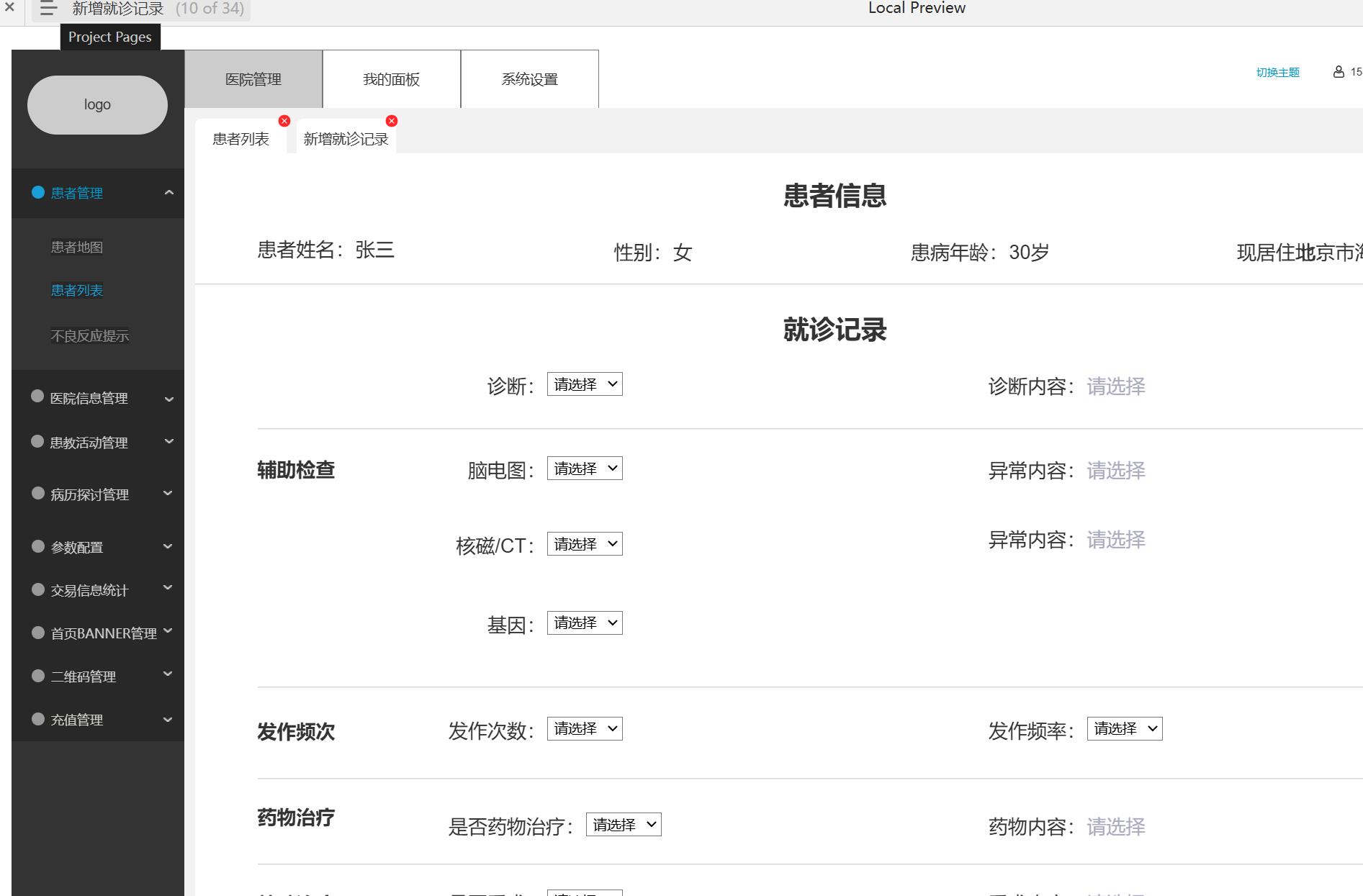
Task: Click the logo placeholder
Action: point(97,105)
